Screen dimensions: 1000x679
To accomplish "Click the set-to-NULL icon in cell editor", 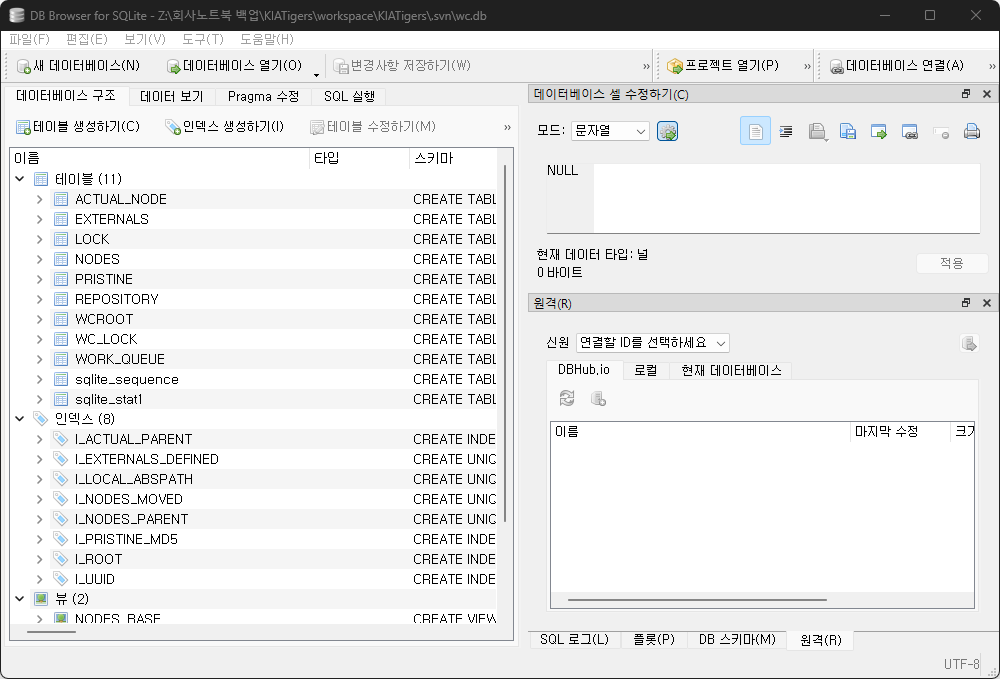I will (941, 133).
